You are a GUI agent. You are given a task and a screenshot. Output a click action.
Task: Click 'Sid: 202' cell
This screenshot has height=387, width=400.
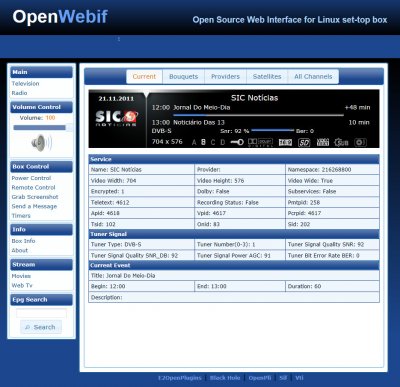pos(332,224)
